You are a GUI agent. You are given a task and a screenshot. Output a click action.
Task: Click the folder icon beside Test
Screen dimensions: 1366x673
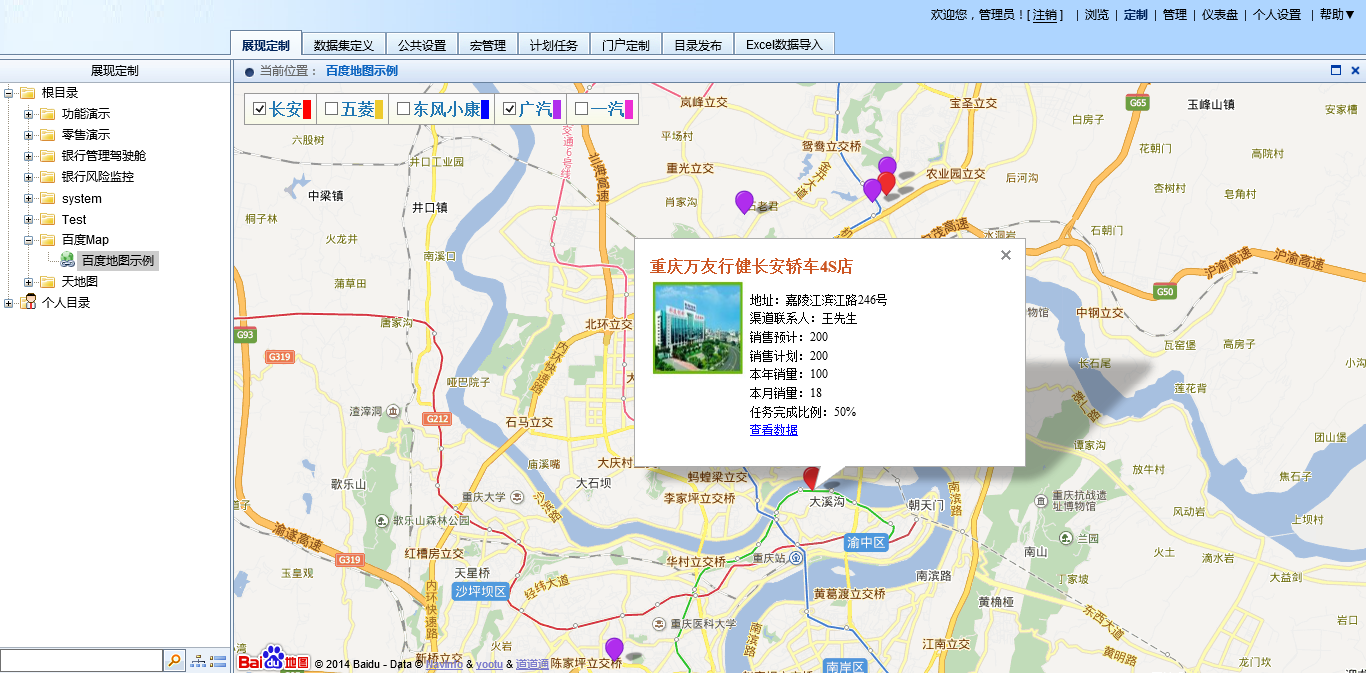(47, 219)
